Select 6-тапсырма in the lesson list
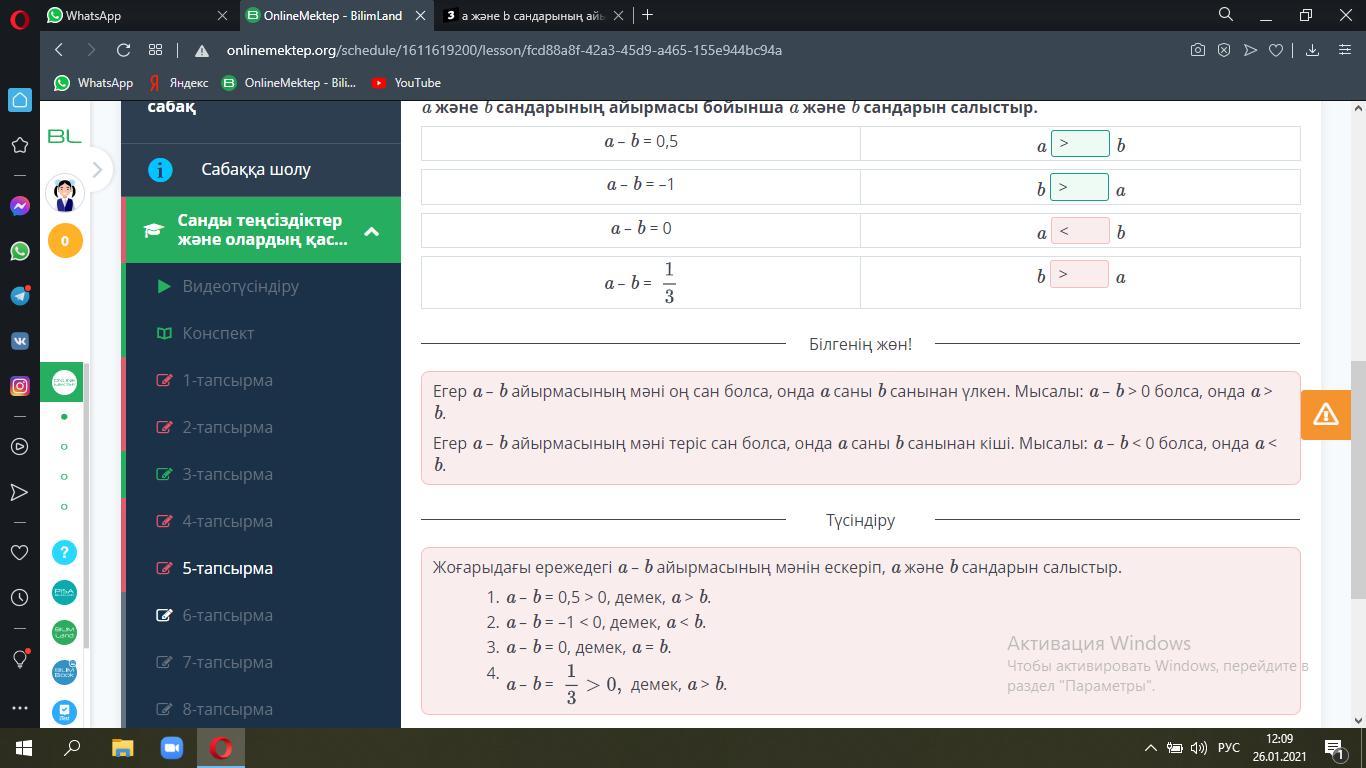This screenshot has height=768, width=1366. [227, 615]
